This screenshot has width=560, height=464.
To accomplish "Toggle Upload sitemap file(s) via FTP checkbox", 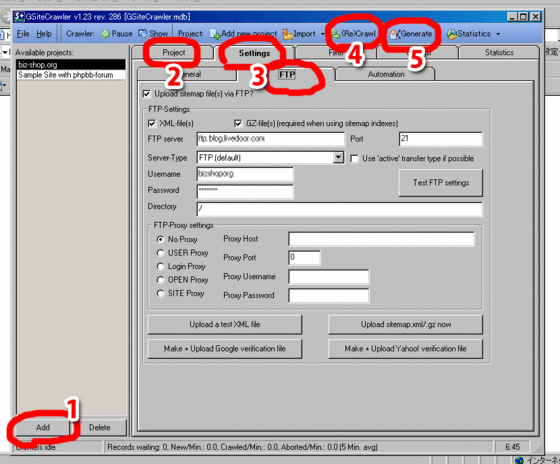I will tap(146, 94).
